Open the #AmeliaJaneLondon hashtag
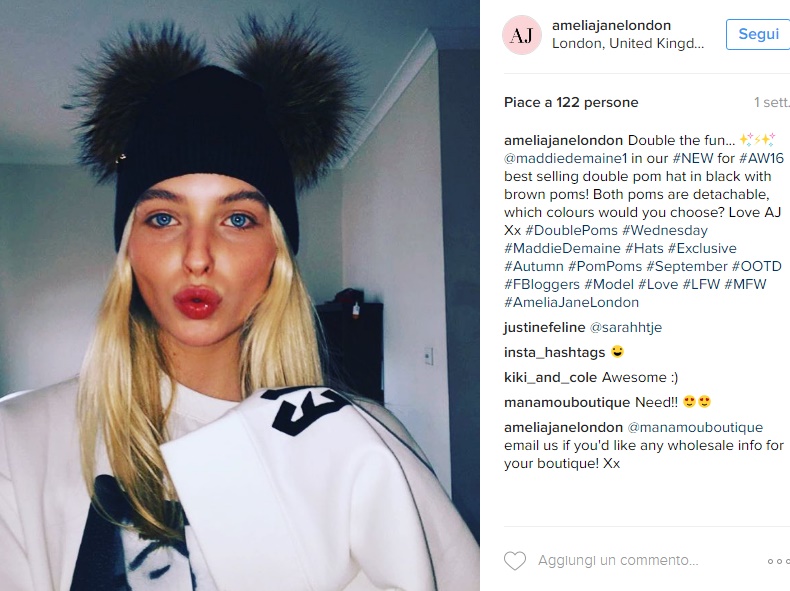The width and height of the screenshot is (790, 591). [571, 302]
